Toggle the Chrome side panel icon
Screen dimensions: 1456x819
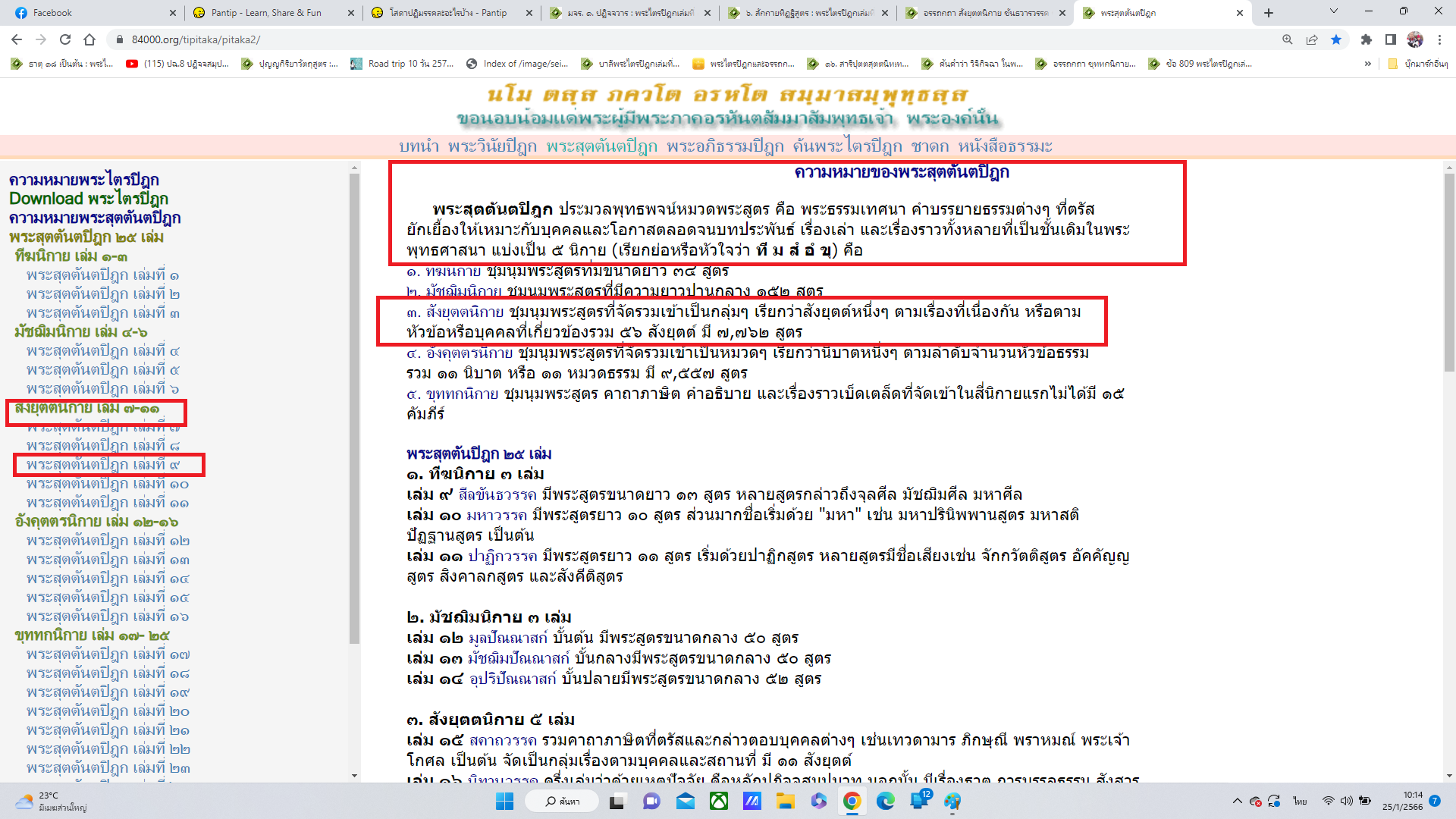point(1391,39)
